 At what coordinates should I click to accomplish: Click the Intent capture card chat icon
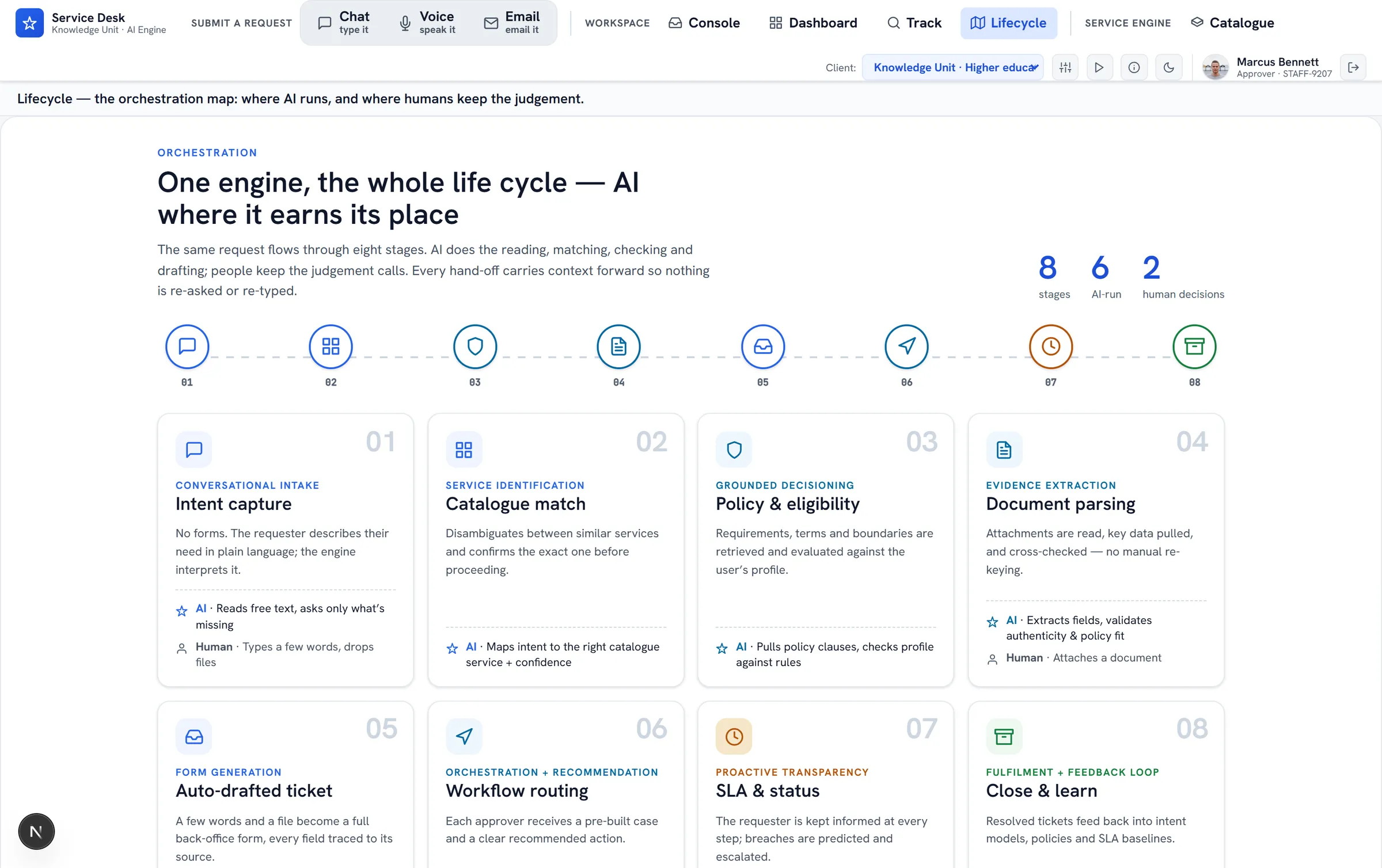tap(194, 450)
